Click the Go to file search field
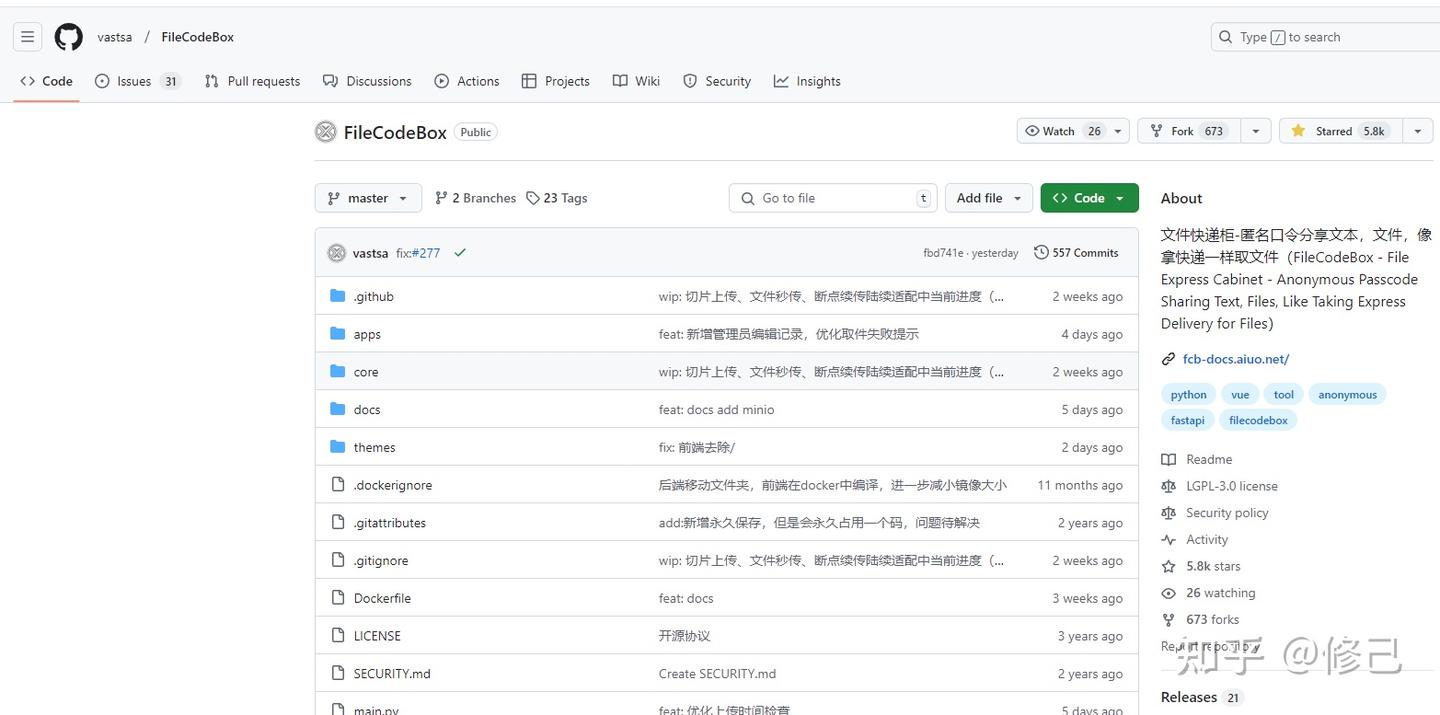The image size is (1440, 715). [x=834, y=198]
